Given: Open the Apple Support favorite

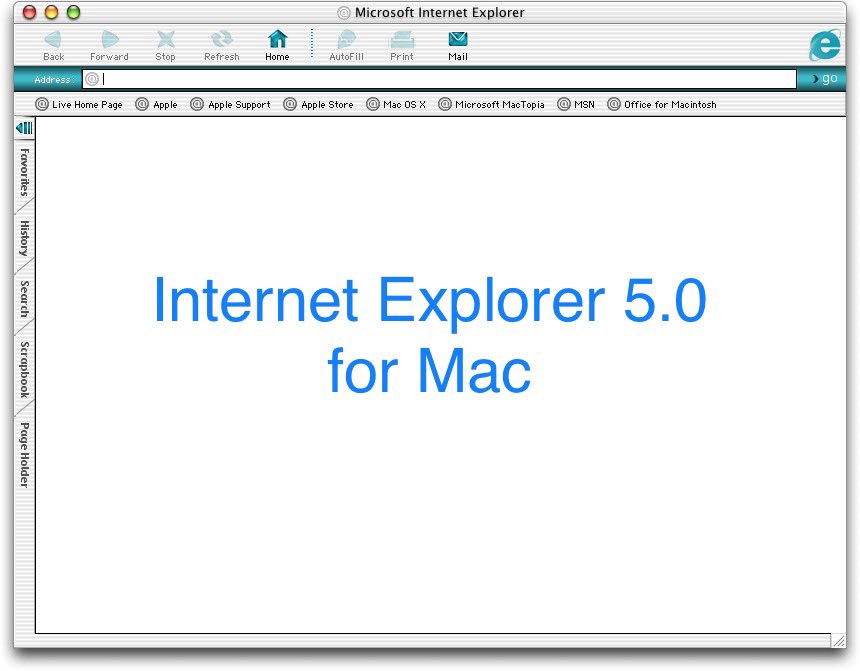Looking at the screenshot, I should click(x=230, y=104).
